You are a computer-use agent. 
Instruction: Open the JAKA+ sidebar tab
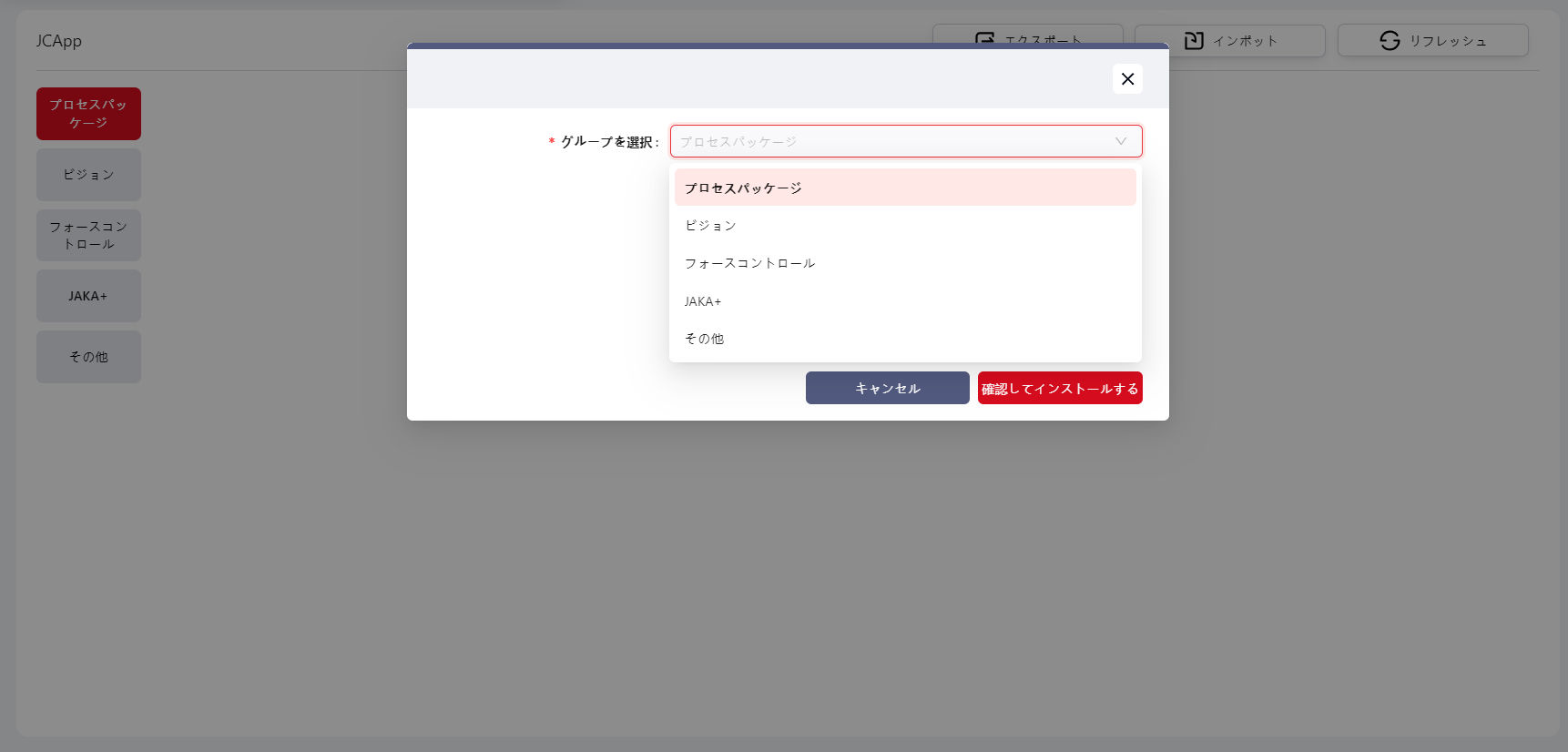88,296
